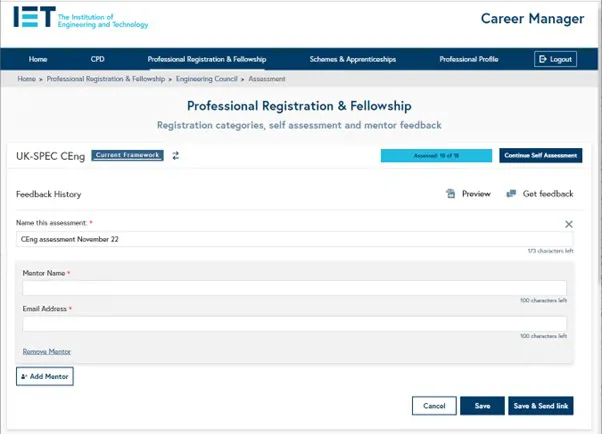This screenshot has height=434, width=602.
Task: Focus the Mentor Name input field
Action: pos(294,288)
